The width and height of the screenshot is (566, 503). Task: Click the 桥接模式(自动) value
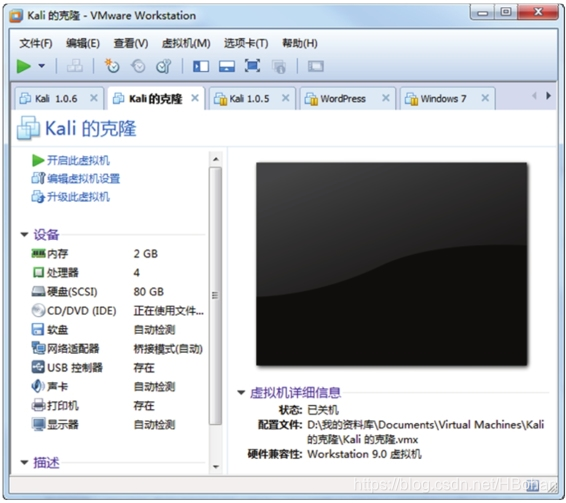point(168,349)
